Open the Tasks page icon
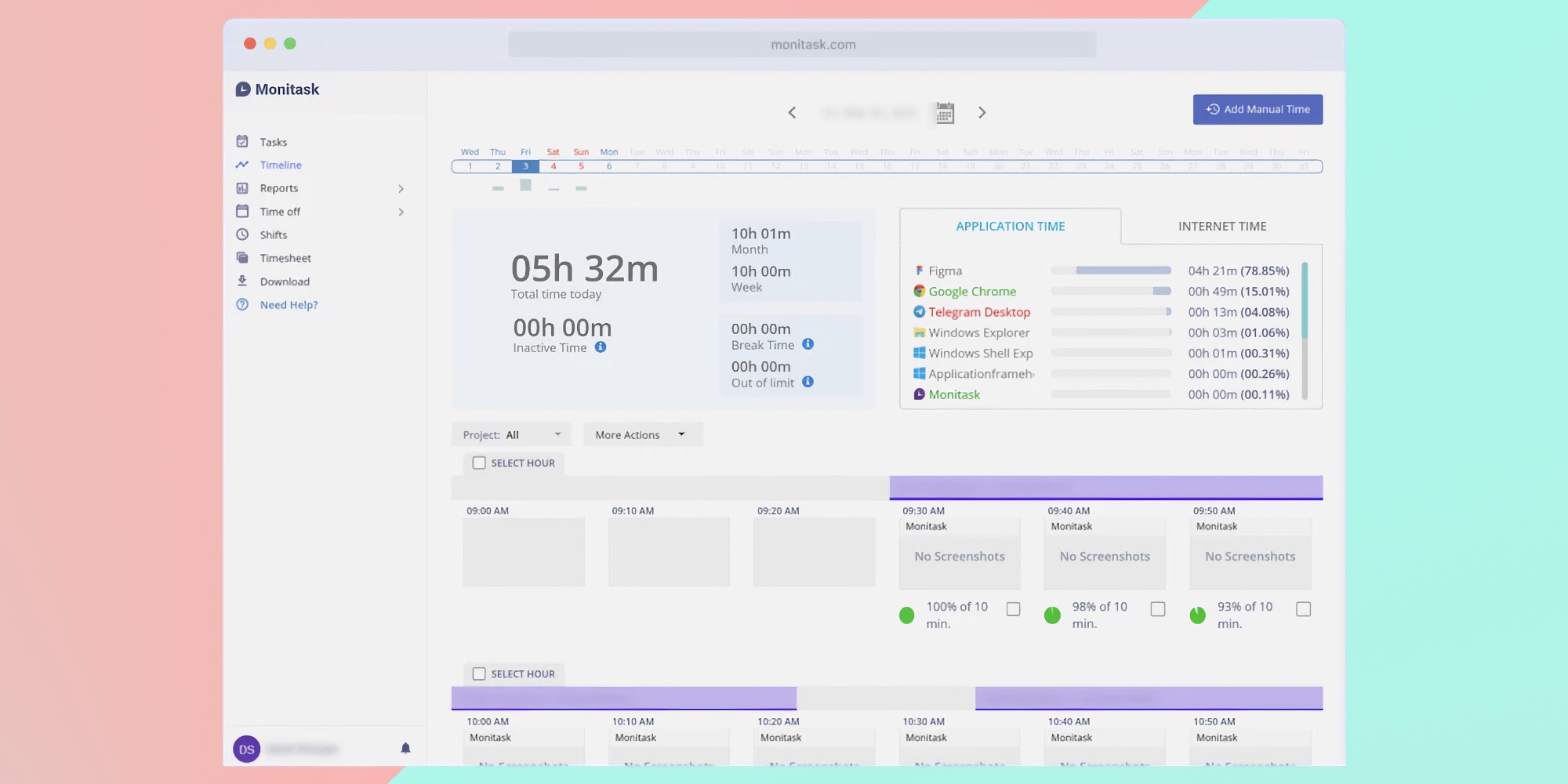Image resolution: width=1568 pixels, height=784 pixels. coord(242,142)
